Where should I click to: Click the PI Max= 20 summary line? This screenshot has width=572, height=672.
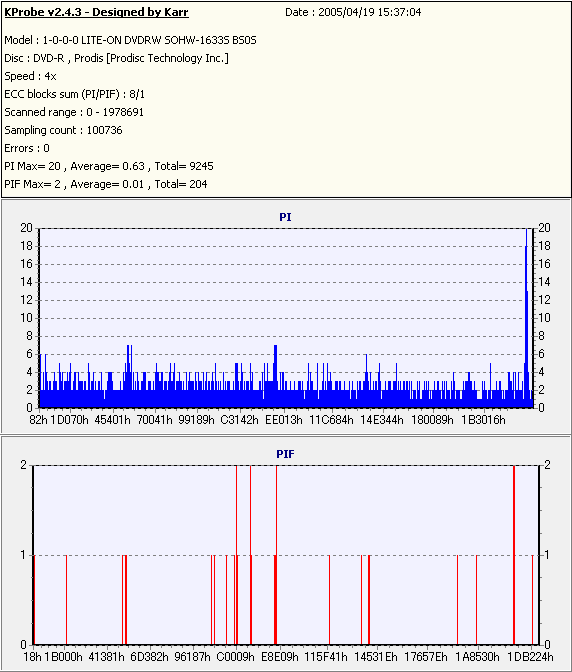[x=109, y=166]
